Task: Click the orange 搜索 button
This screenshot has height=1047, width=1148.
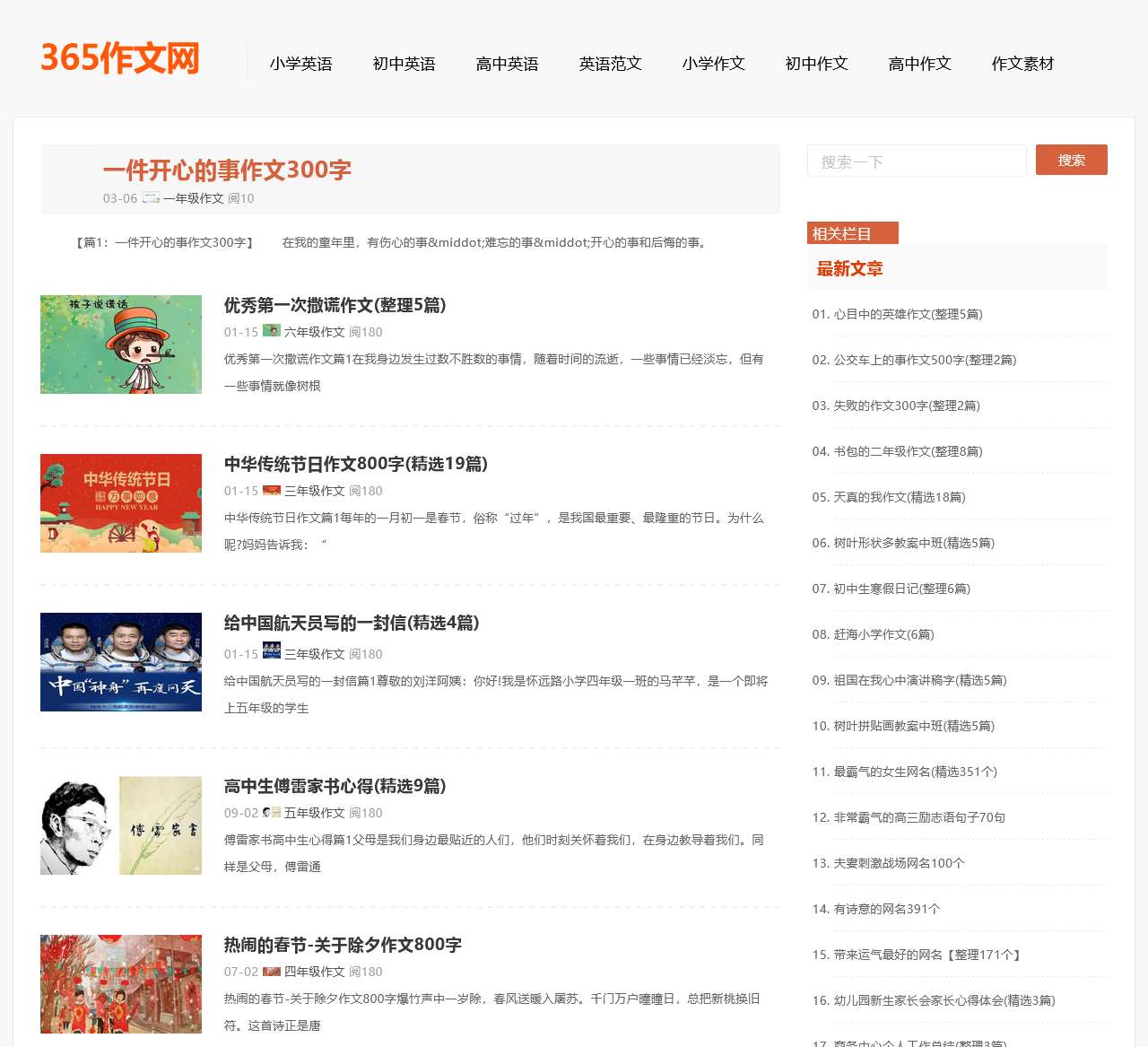Action: coord(1072,160)
